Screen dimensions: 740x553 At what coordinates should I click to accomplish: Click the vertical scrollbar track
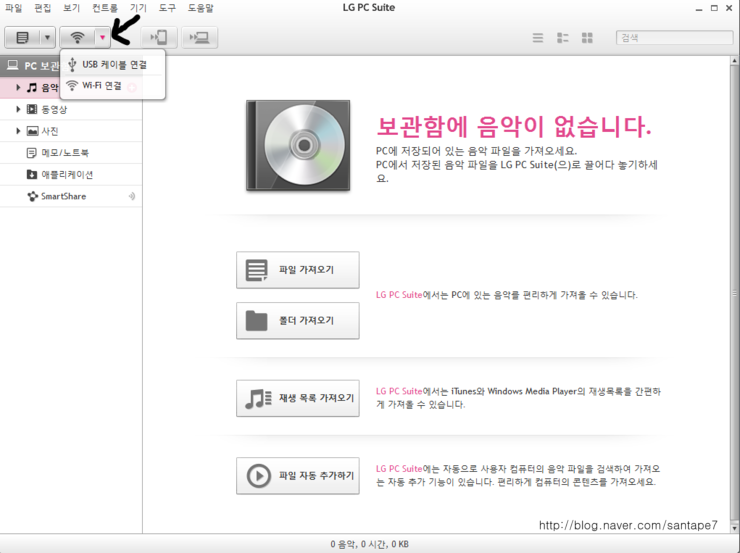point(734,293)
